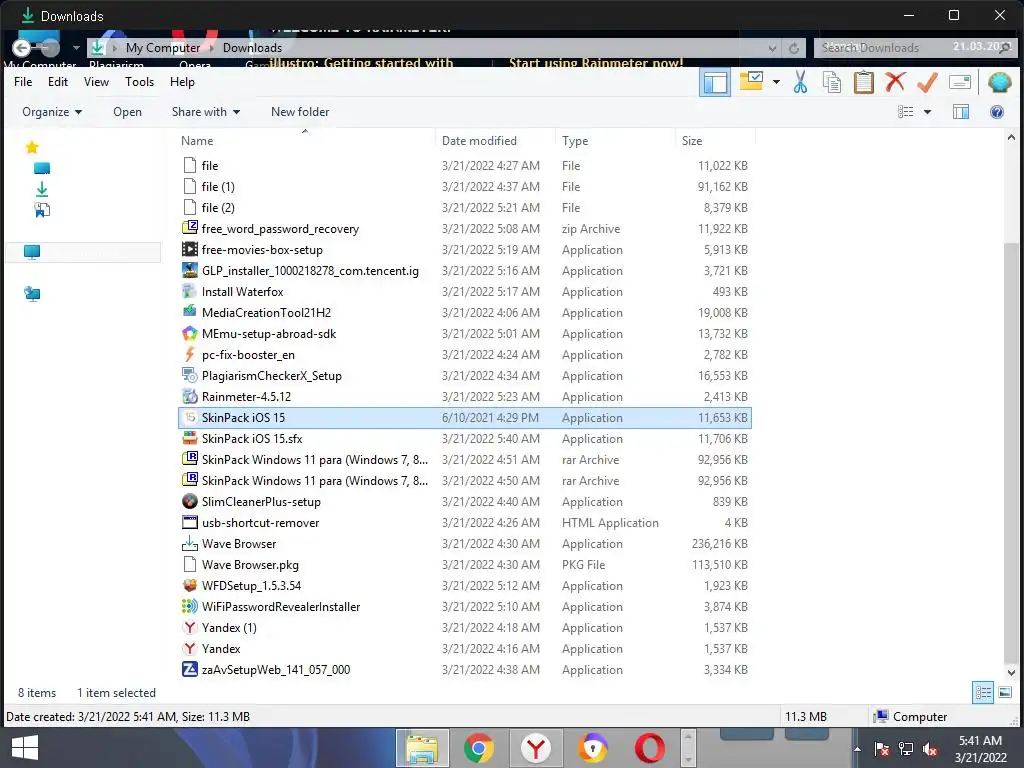This screenshot has width=1024, height=768.
Task: Open the View menu
Action: (x=96, y=82)
